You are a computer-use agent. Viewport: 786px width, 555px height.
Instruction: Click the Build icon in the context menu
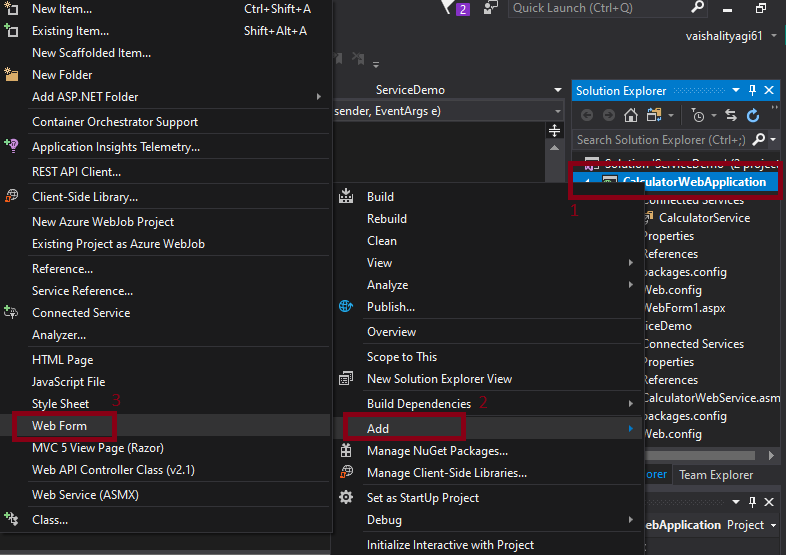click(346, 196)
